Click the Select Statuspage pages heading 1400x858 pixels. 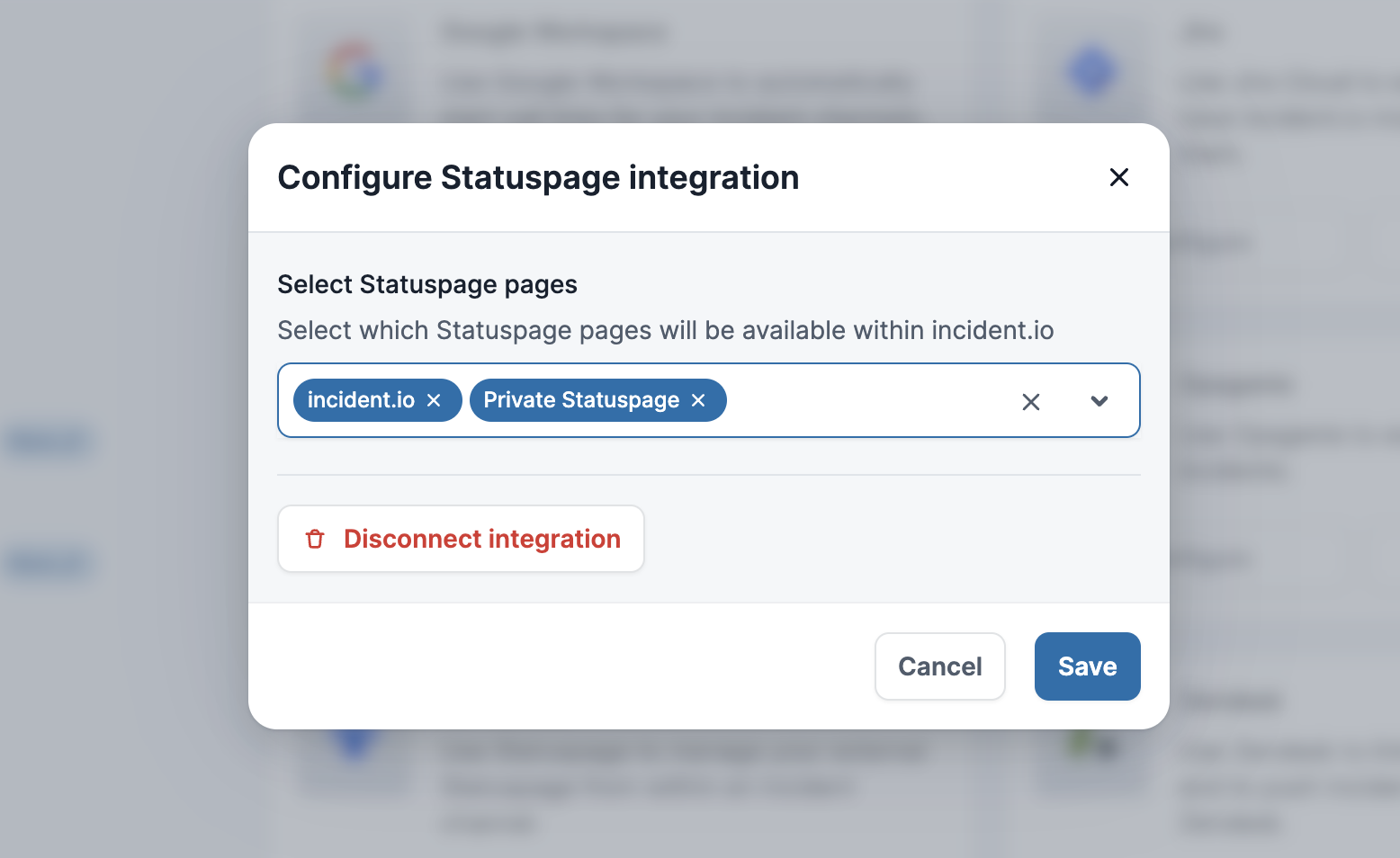pos(427,284)
